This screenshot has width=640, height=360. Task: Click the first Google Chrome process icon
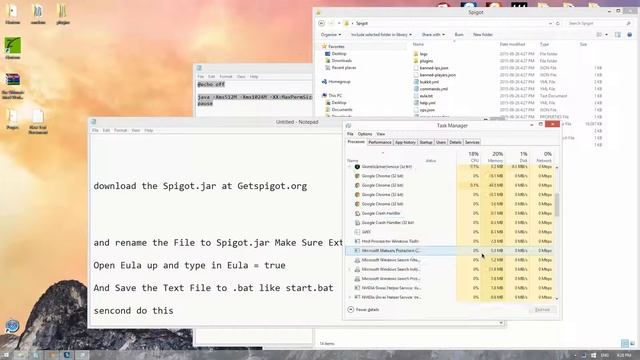tap(357, 176)
